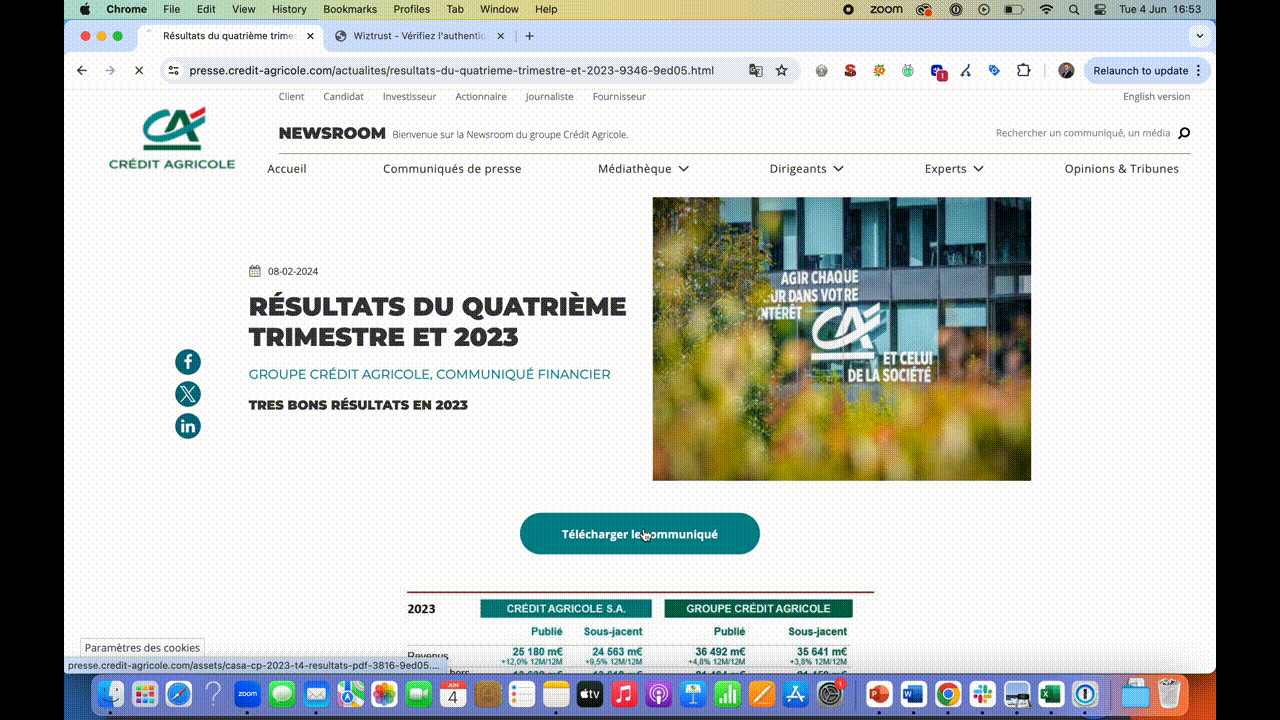The image size is (1280, 720).
Task: Open Zoom app in the Dock
Action: [x=247, y=693]
